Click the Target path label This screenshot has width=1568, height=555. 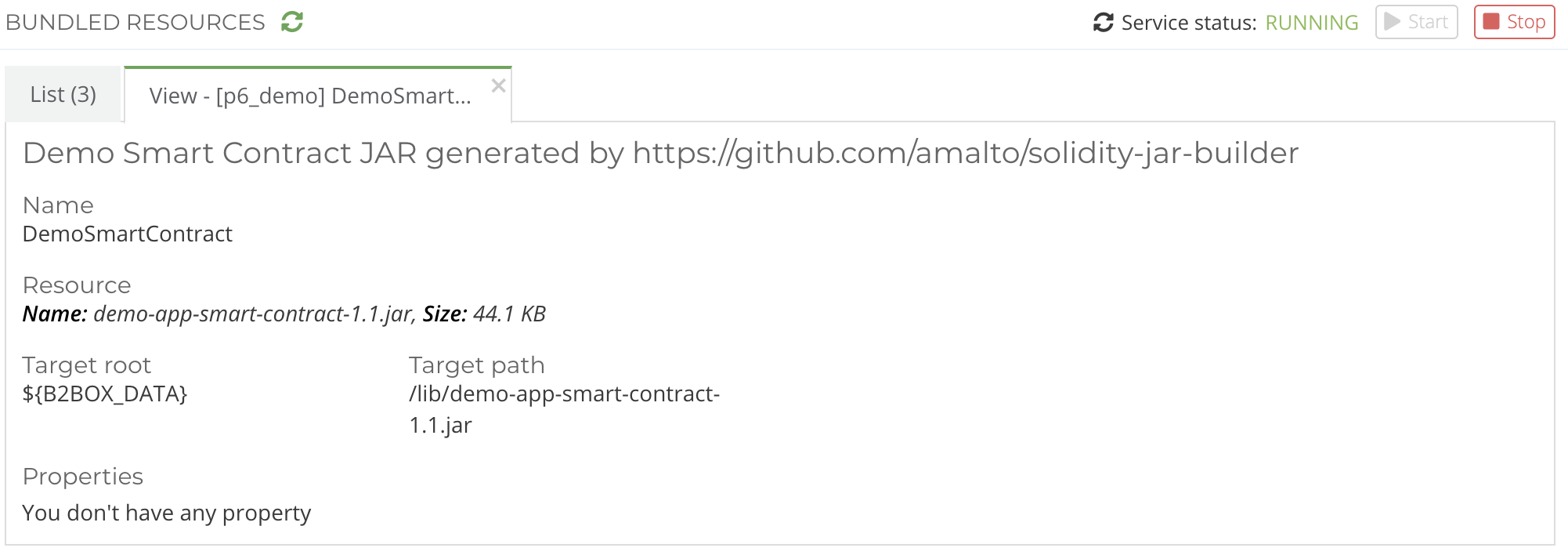476,365
